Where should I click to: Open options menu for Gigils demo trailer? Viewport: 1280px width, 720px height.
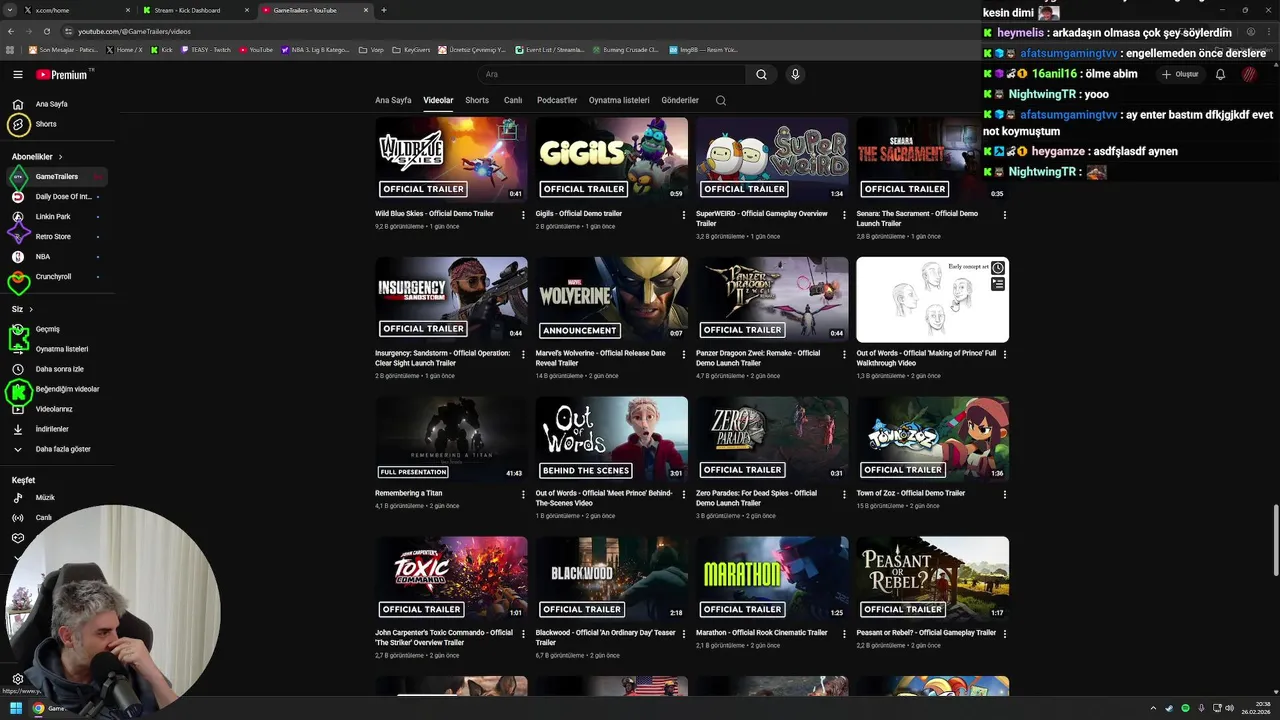tap(684, 214)
